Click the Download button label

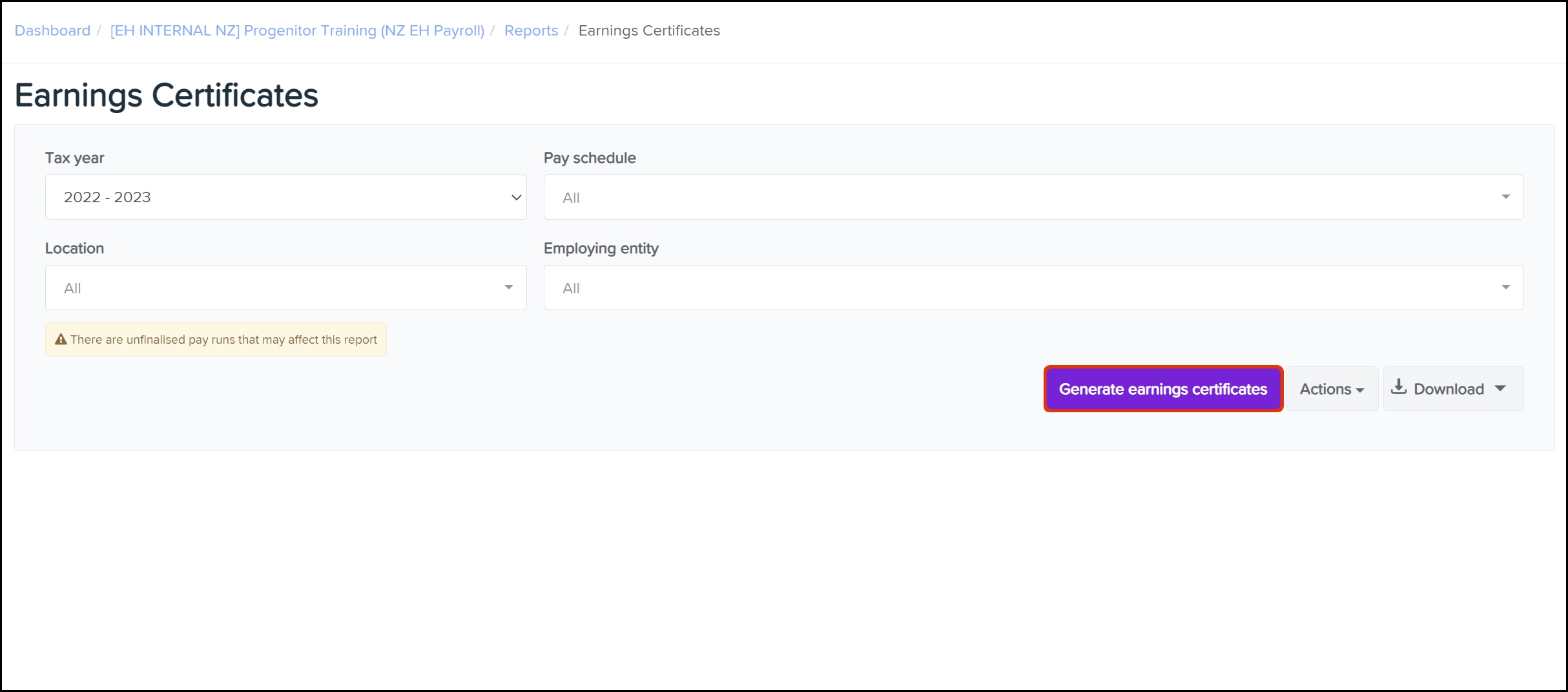pos(1448,389)
